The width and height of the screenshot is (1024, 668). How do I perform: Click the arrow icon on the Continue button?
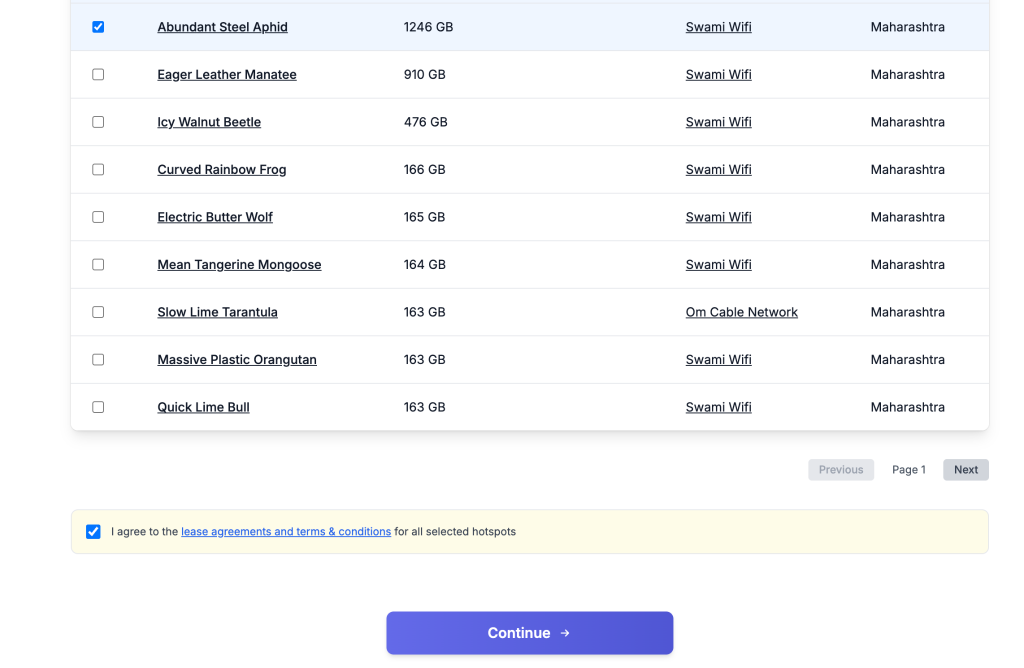click(x=566, y=633)
